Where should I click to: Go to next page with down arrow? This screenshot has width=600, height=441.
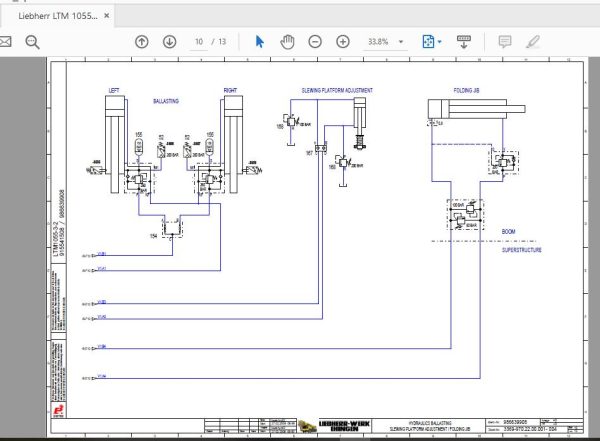[169, 42]
